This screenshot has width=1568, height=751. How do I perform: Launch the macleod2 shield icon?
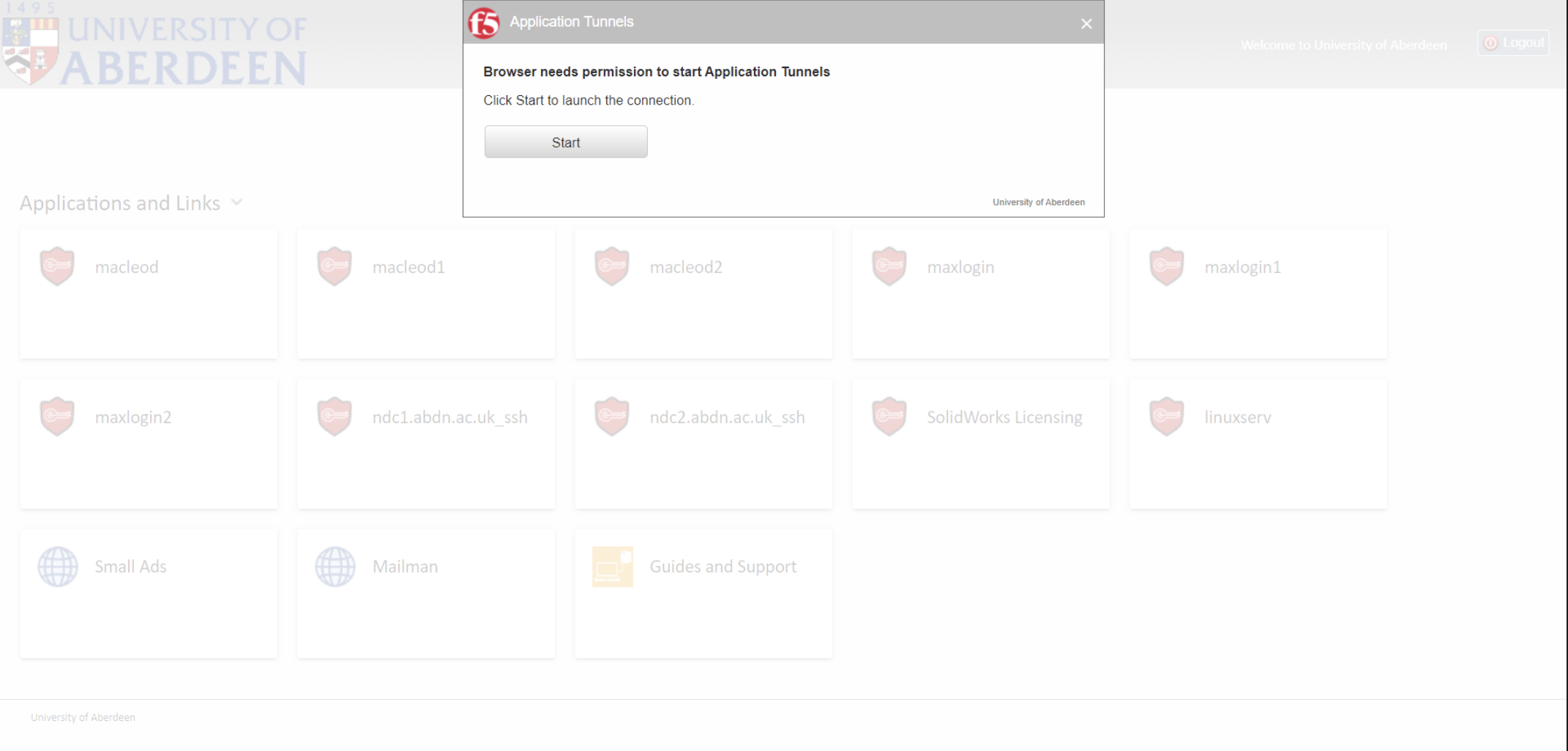click(x=612, y=266)
